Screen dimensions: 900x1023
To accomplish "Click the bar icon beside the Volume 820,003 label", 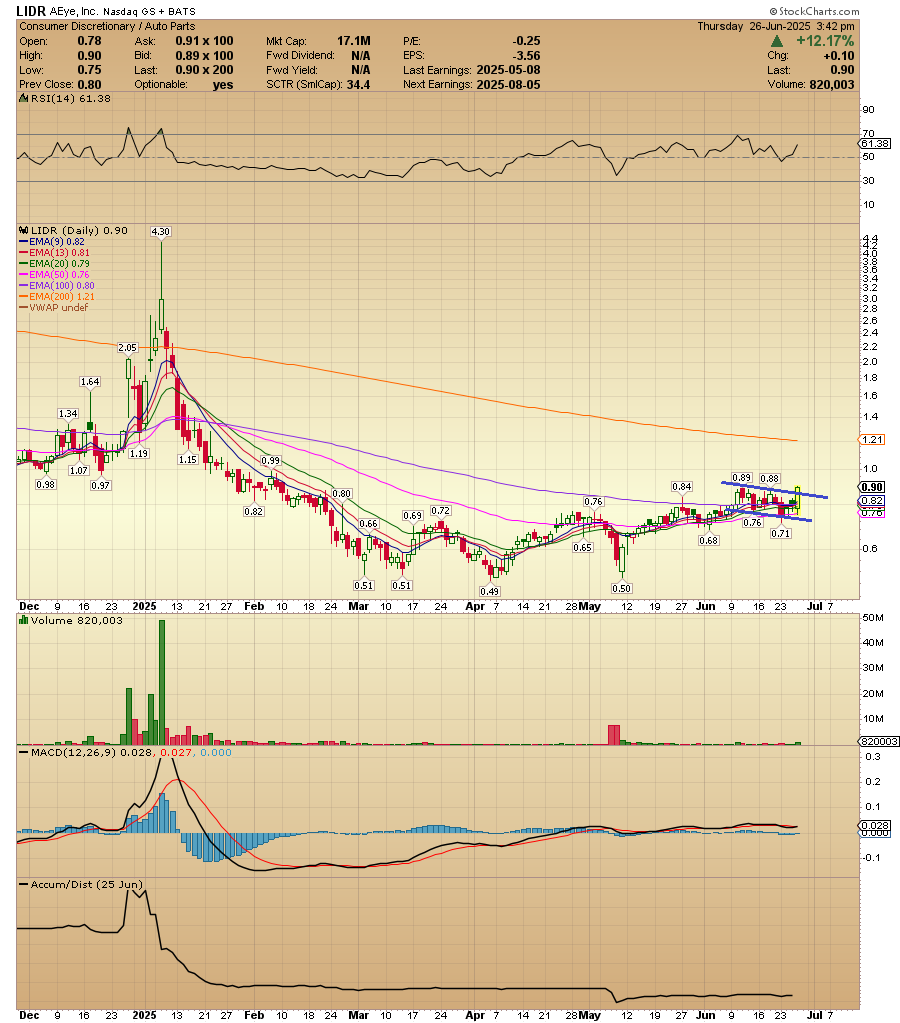I will tap(24, 620).
